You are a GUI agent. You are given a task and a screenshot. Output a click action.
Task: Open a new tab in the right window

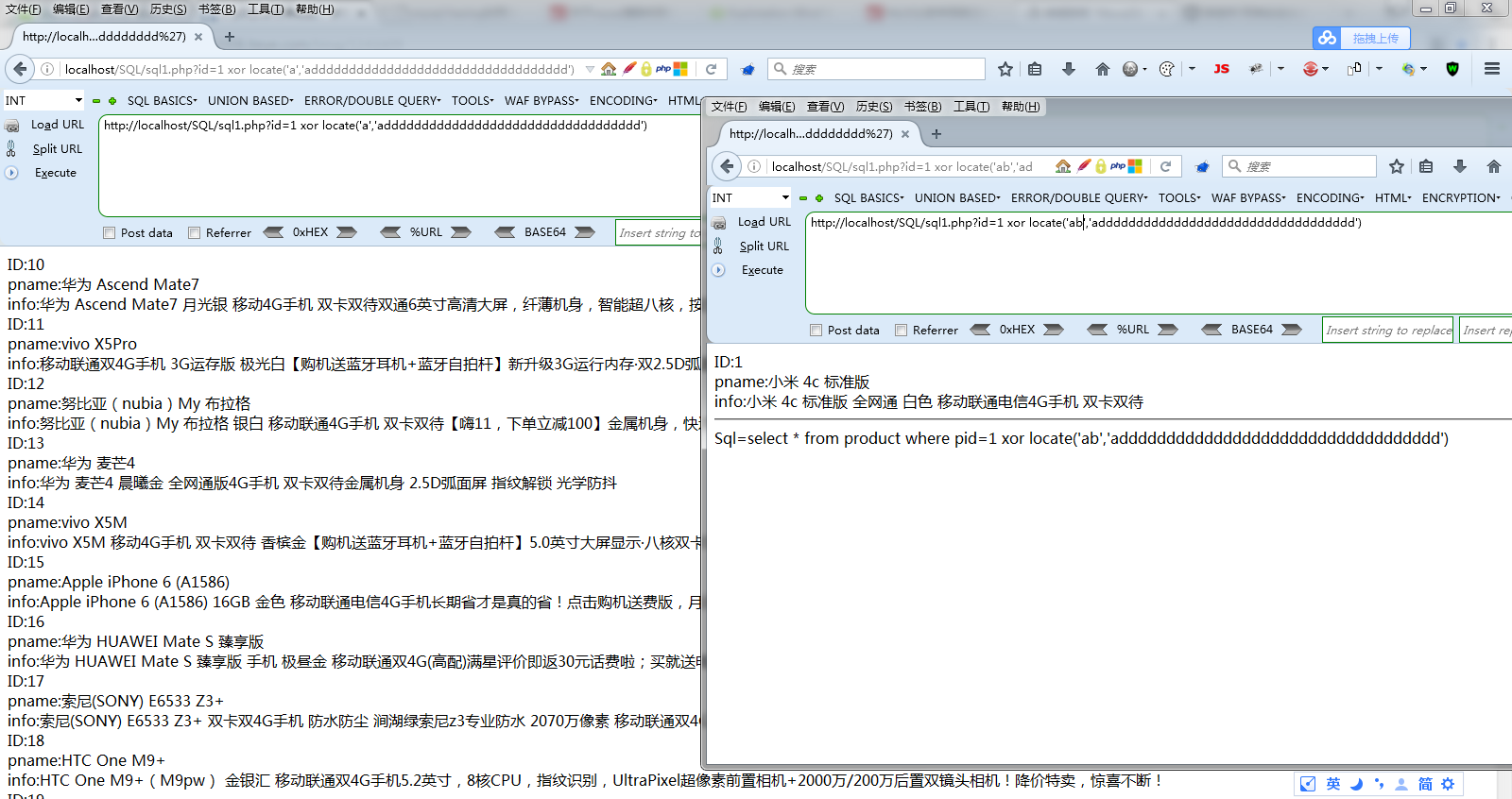pos(936,134)
